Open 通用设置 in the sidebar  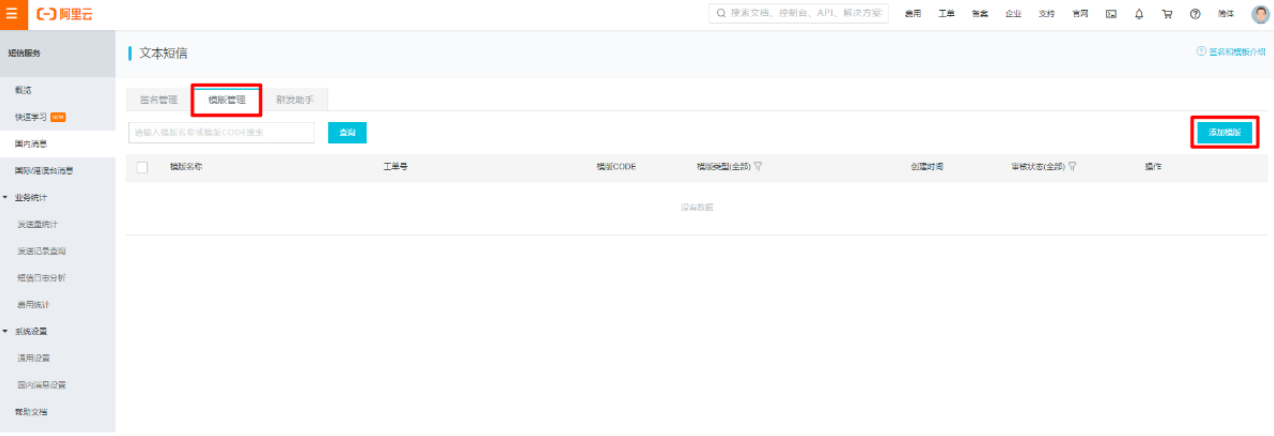coord(34,357)
